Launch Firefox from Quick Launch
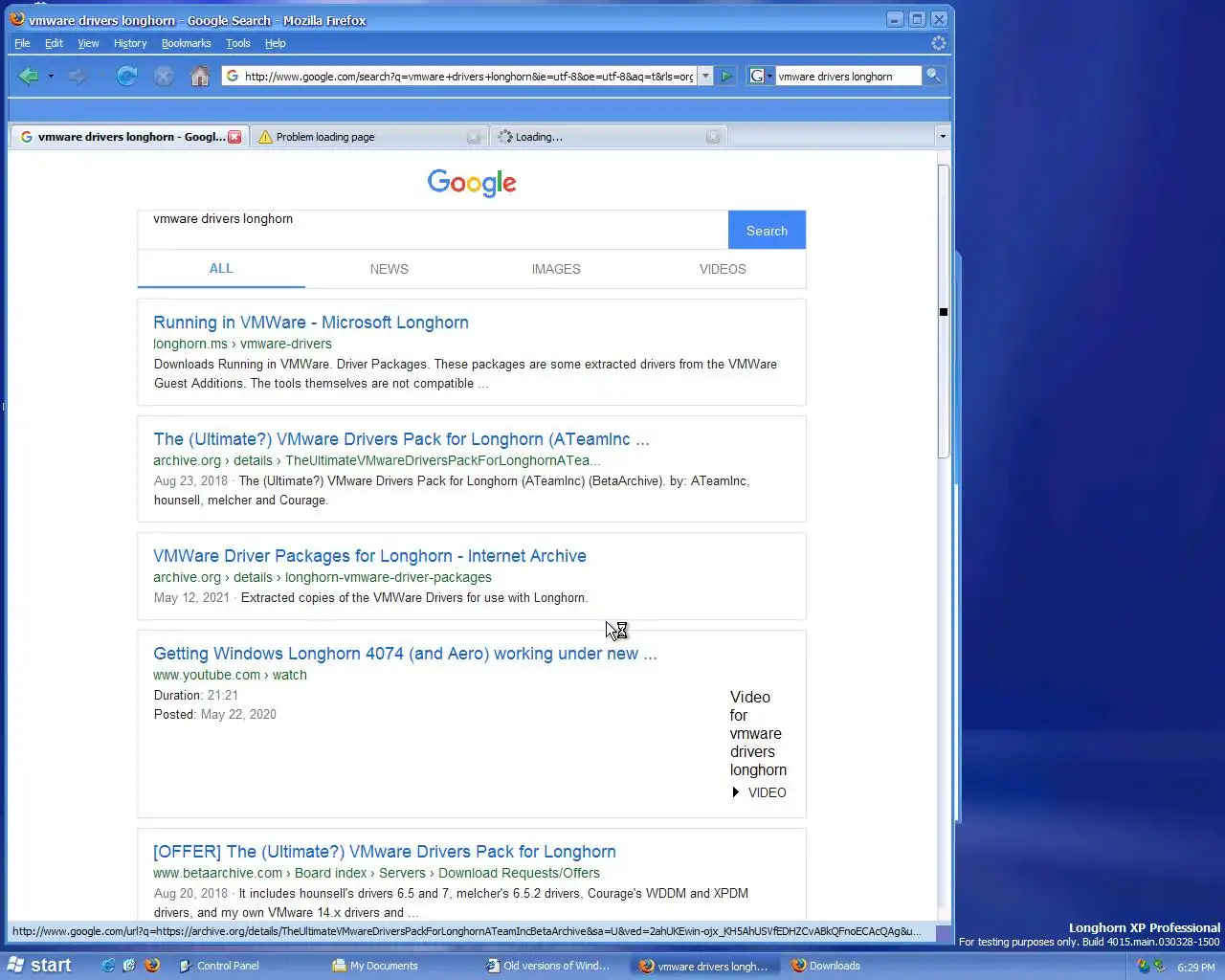Viewport: 1225px width, 980px height. pos(152,966)
